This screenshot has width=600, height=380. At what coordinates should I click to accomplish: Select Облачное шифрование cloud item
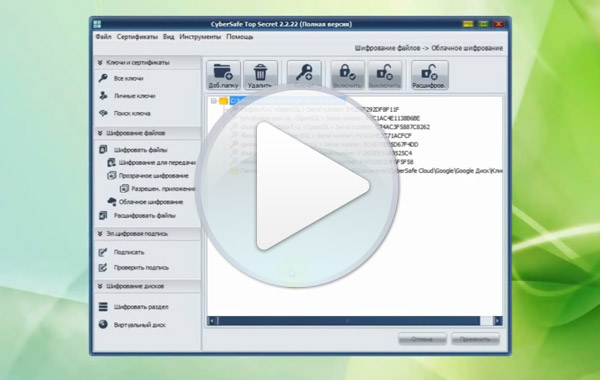145,202
